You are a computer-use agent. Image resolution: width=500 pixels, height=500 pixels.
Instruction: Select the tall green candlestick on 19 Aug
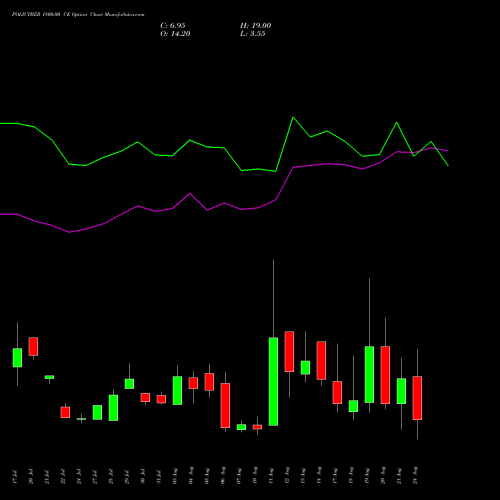point(369,374)
